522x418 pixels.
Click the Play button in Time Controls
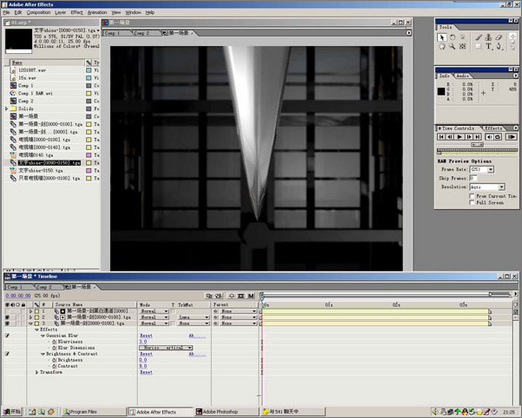(x=459, y=137)
